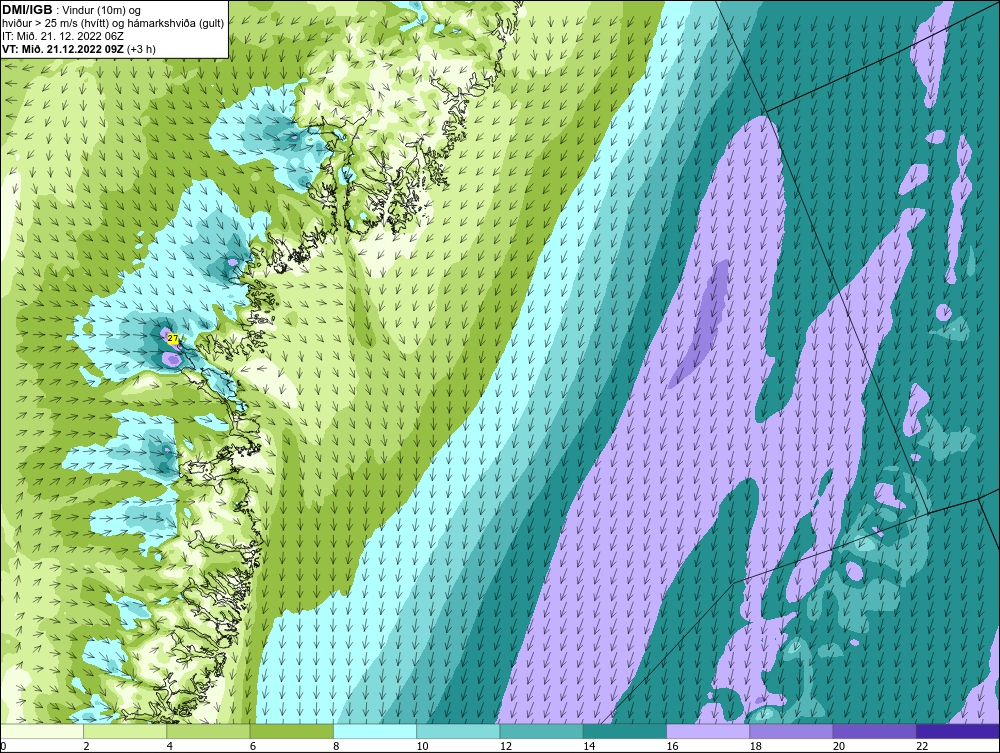
Task: Click the legend value 16 label
Action: (x=672, y=746)
